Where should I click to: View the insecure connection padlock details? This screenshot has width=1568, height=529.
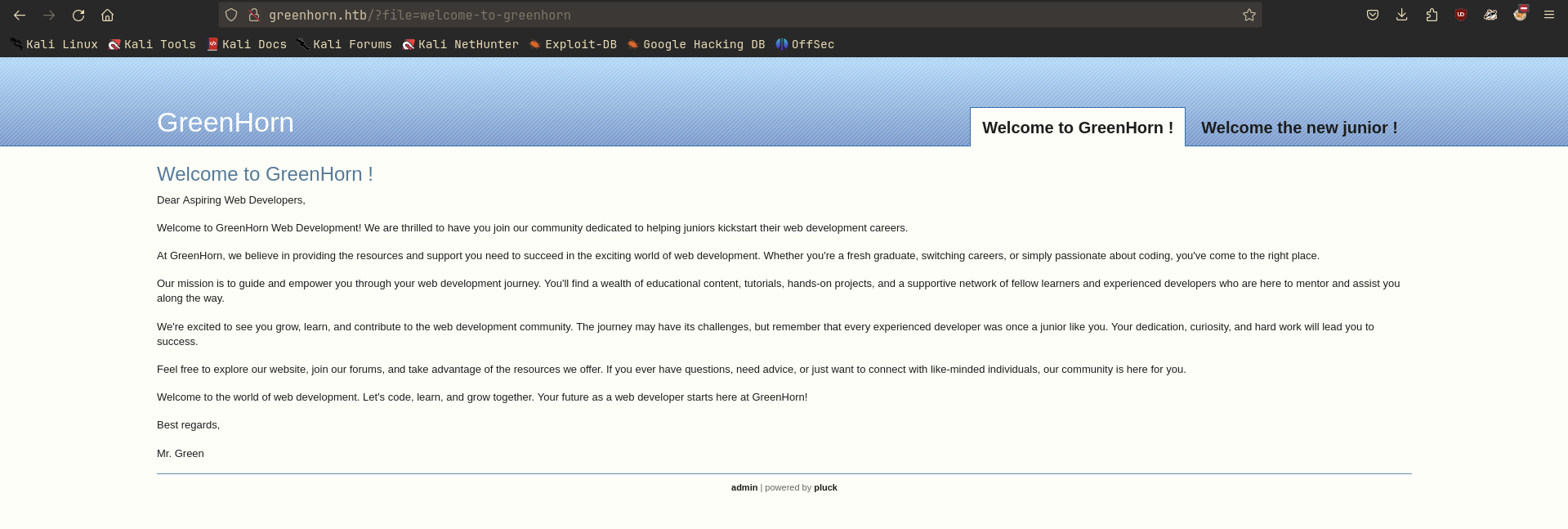(x=253, y=15)
